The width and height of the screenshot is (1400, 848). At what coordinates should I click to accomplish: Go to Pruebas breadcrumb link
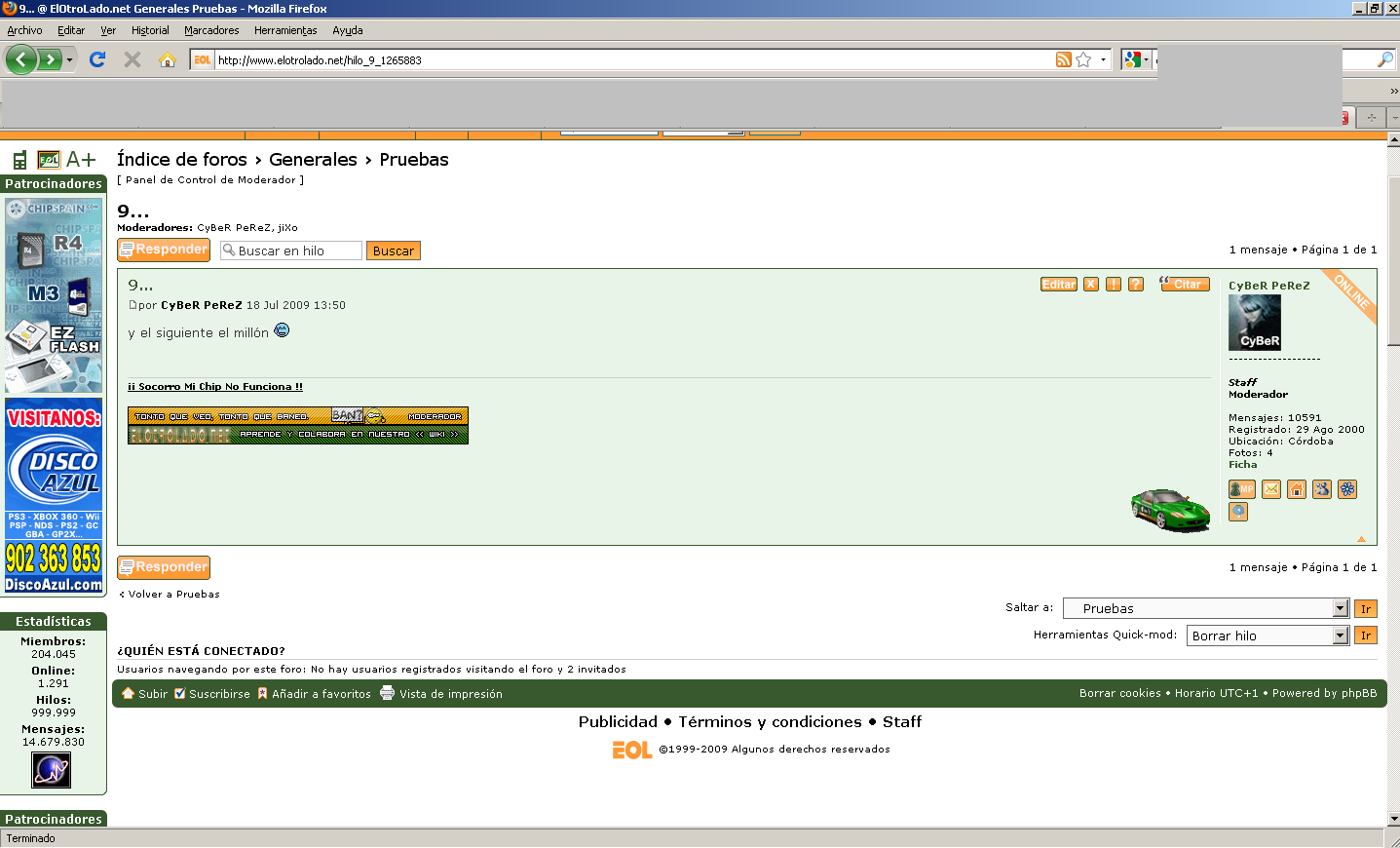pyautogui.click(x=414, y=160)
